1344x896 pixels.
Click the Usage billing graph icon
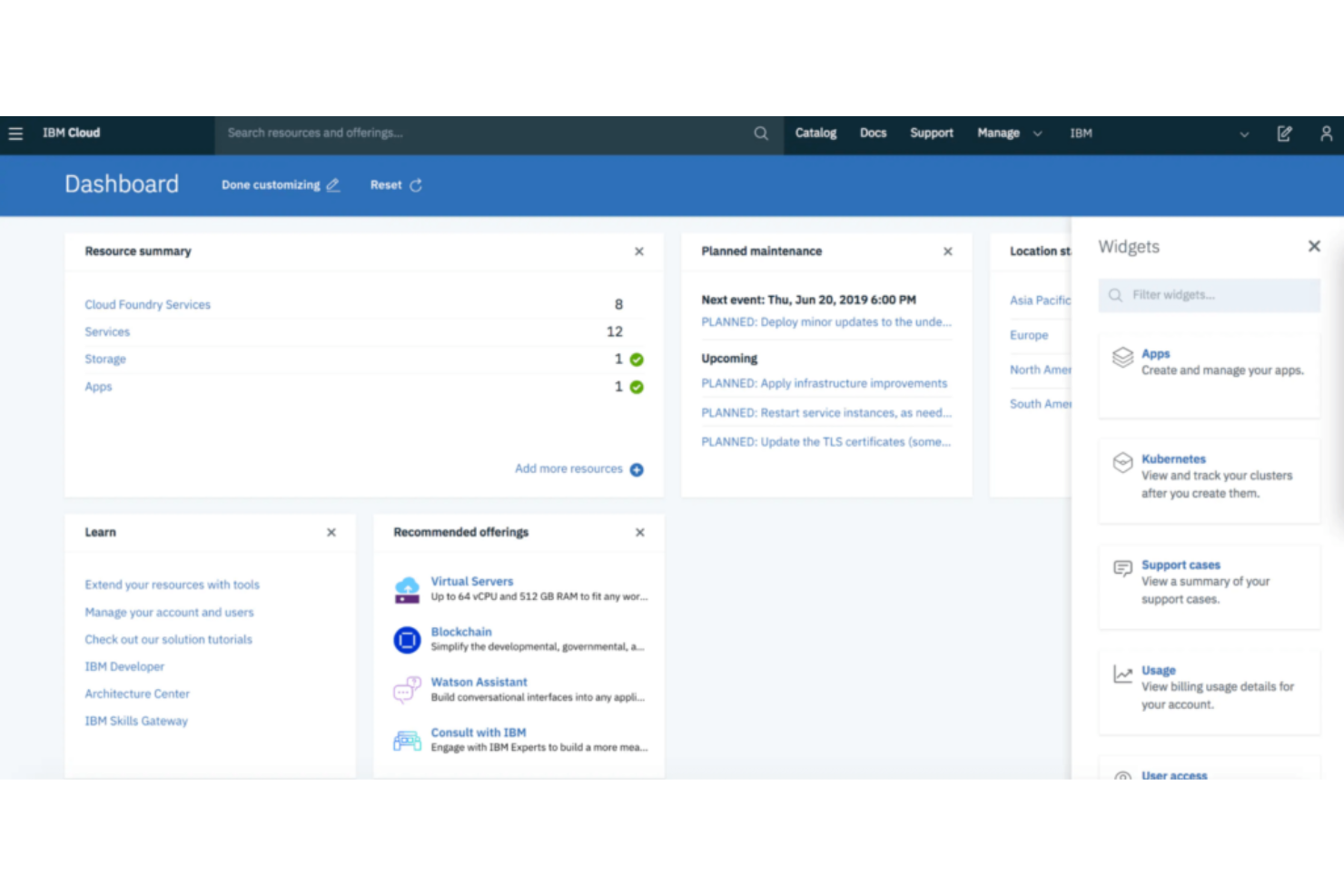1122,674
